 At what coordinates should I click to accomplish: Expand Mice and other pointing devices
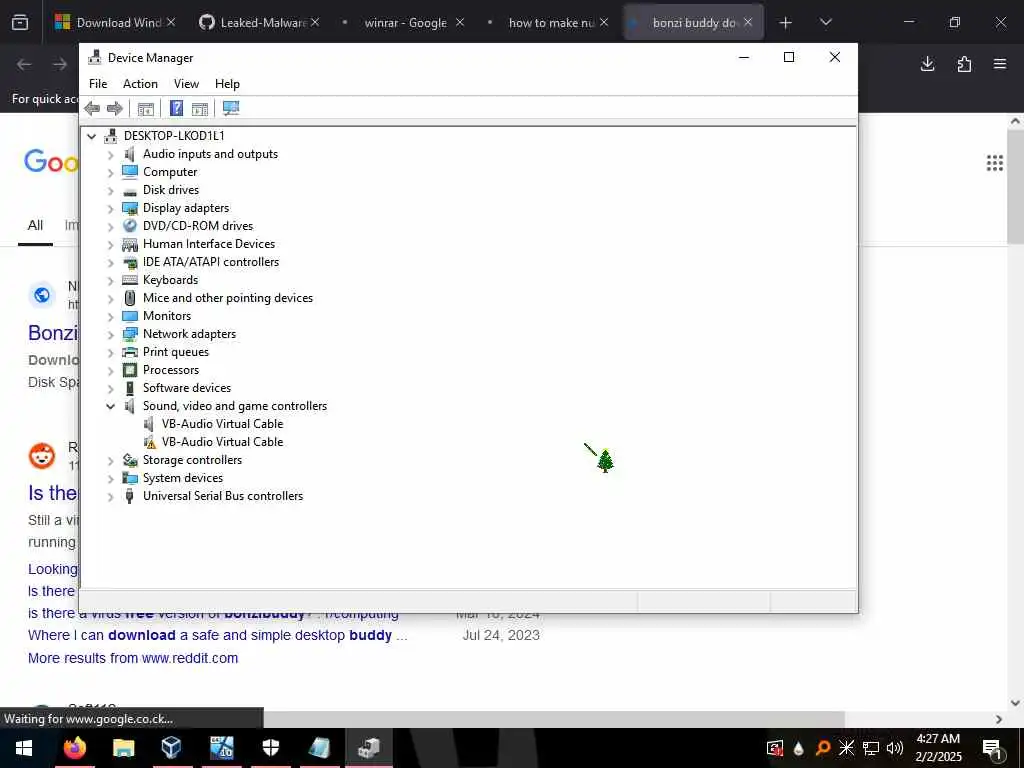click(110, 299)
